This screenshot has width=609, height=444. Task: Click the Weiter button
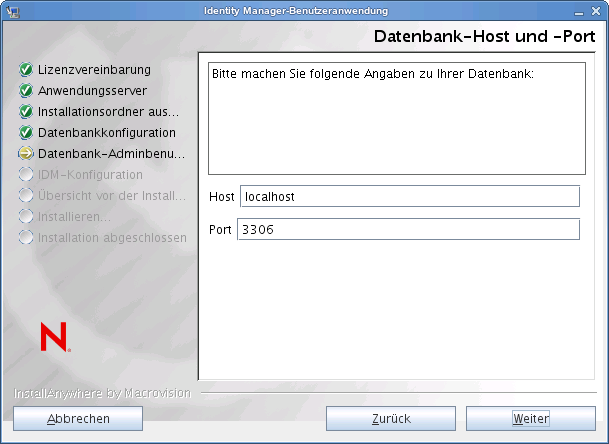(531, 418)
